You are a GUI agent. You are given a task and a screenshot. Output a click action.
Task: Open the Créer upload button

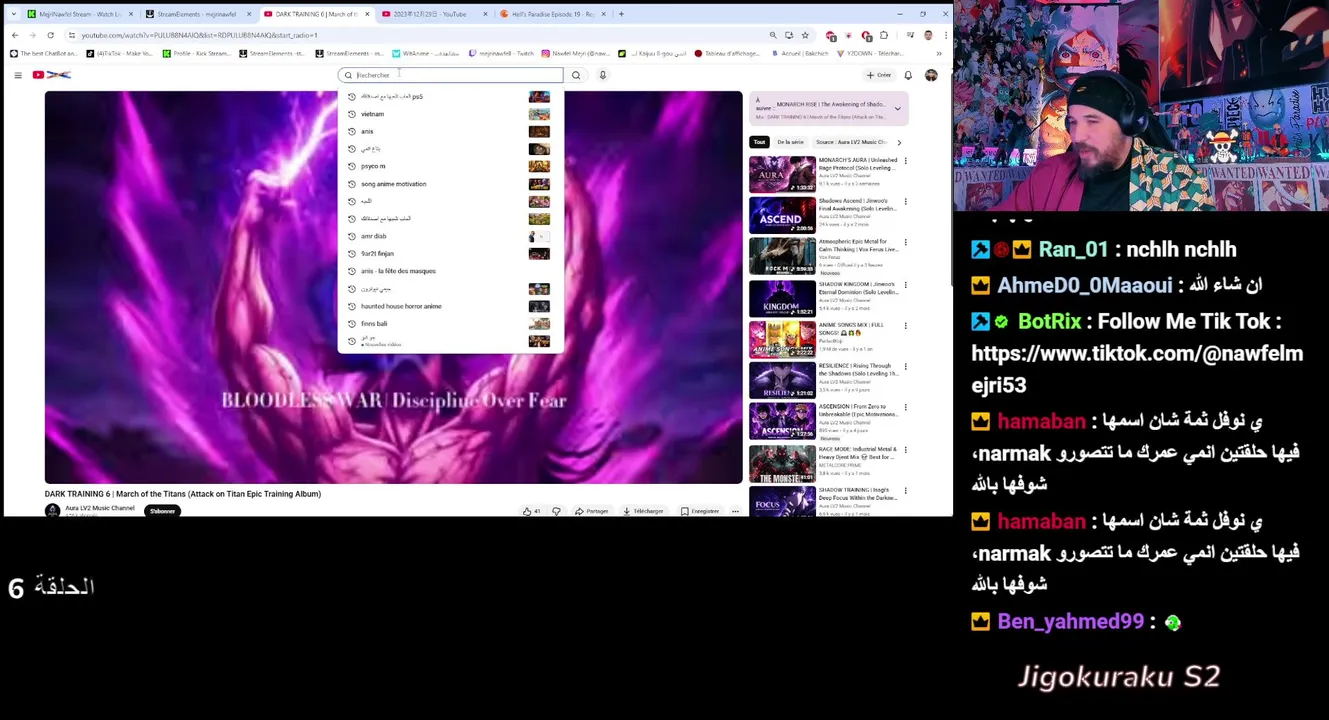coord(879,75)
